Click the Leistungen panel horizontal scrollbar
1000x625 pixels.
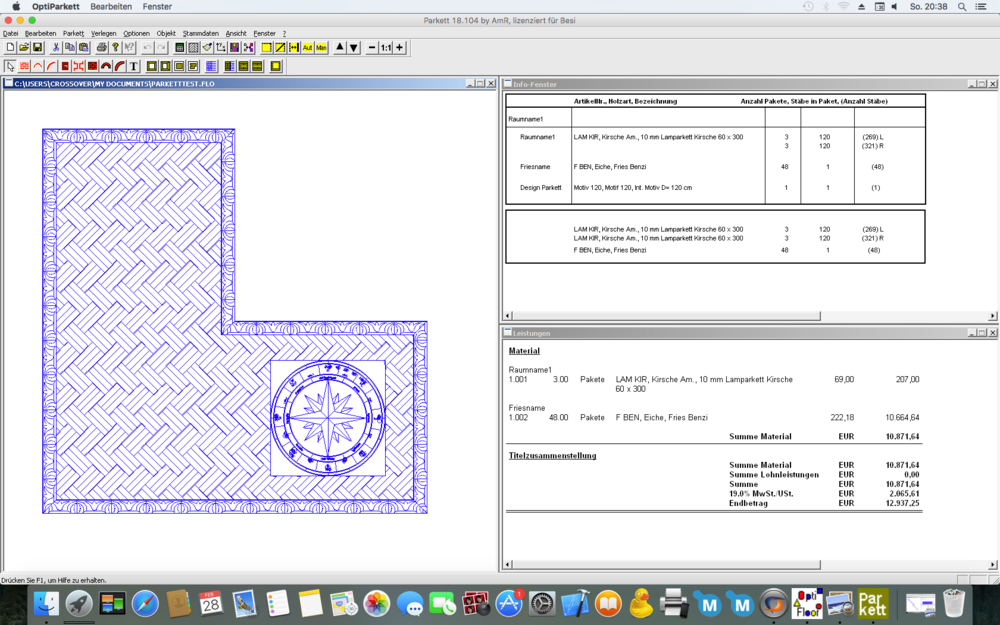point(750,564)
